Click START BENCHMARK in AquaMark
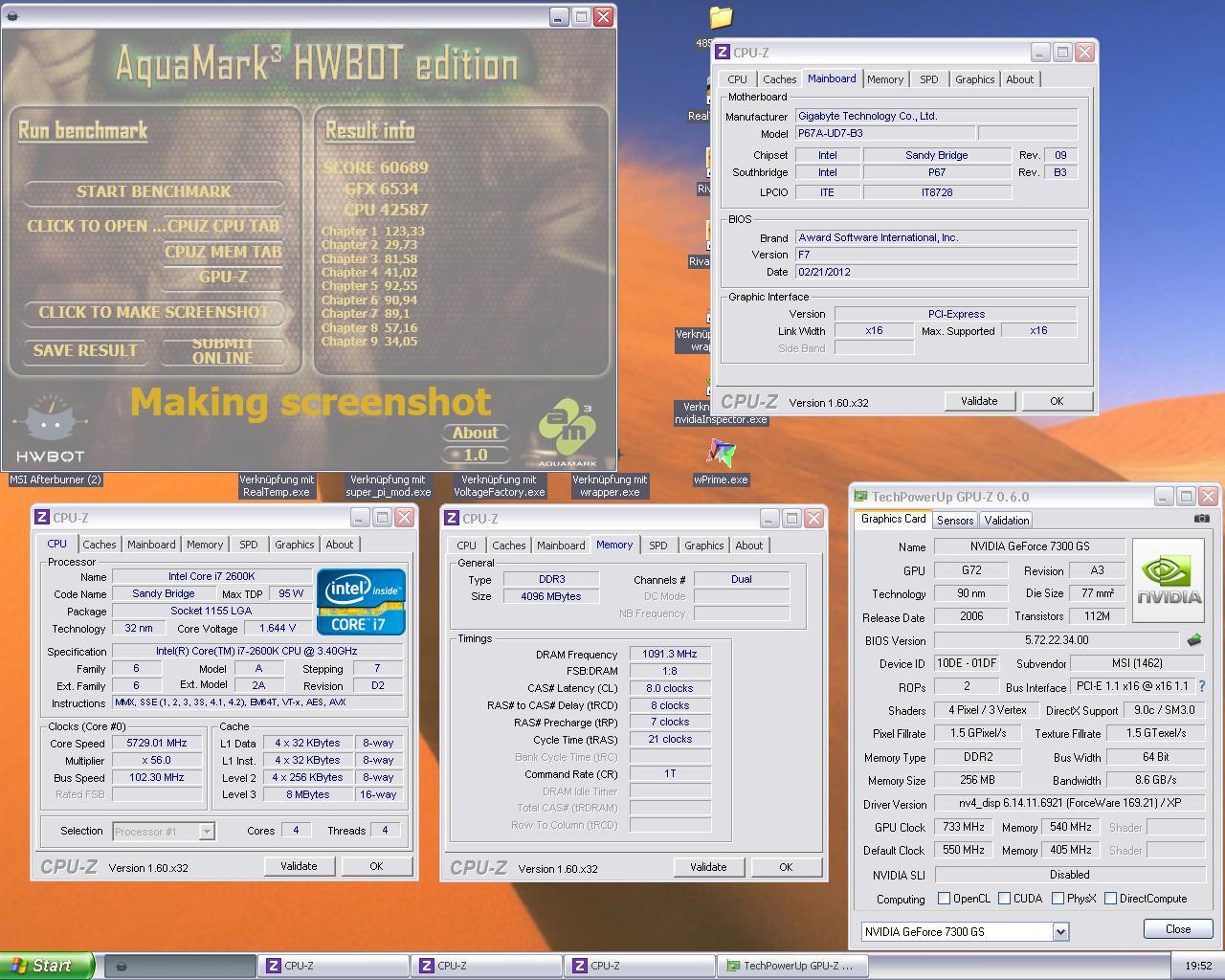 153,191
